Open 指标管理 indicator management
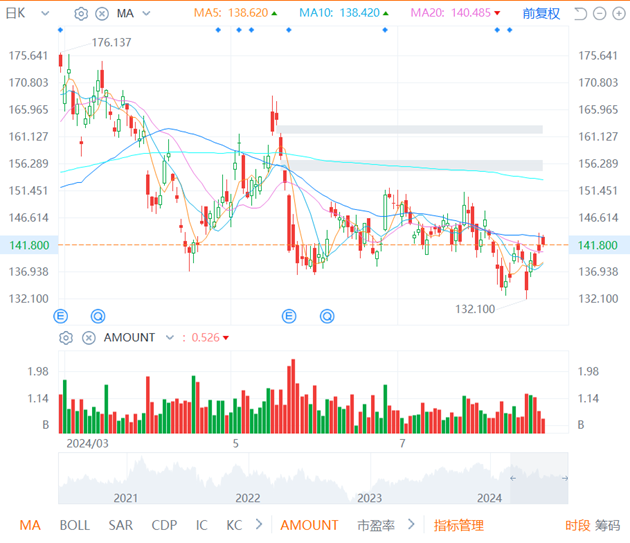 (458, 525)
